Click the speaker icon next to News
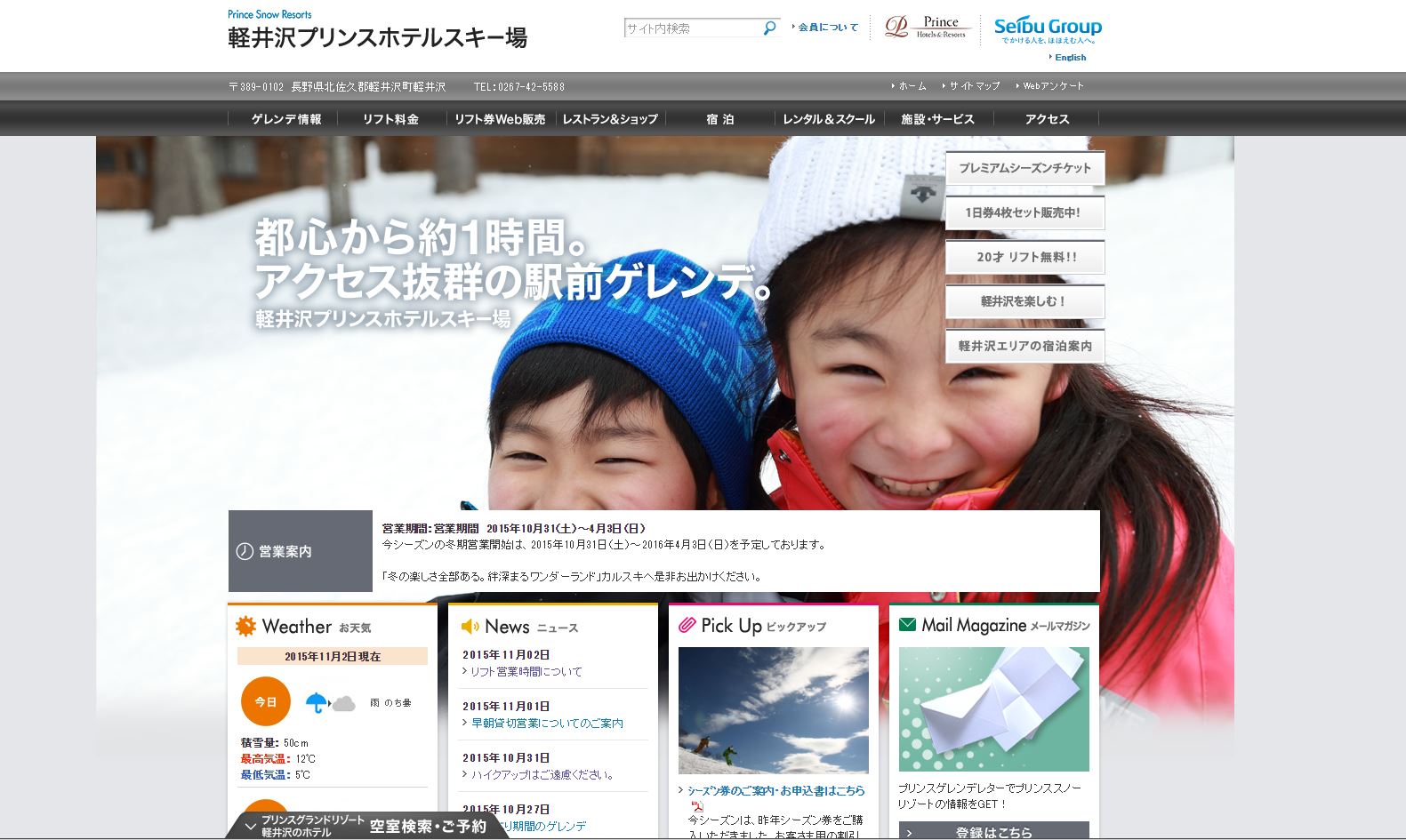The width and height of the screenshot is (1406, 840). pyautogui.click(x=470, y=627)
